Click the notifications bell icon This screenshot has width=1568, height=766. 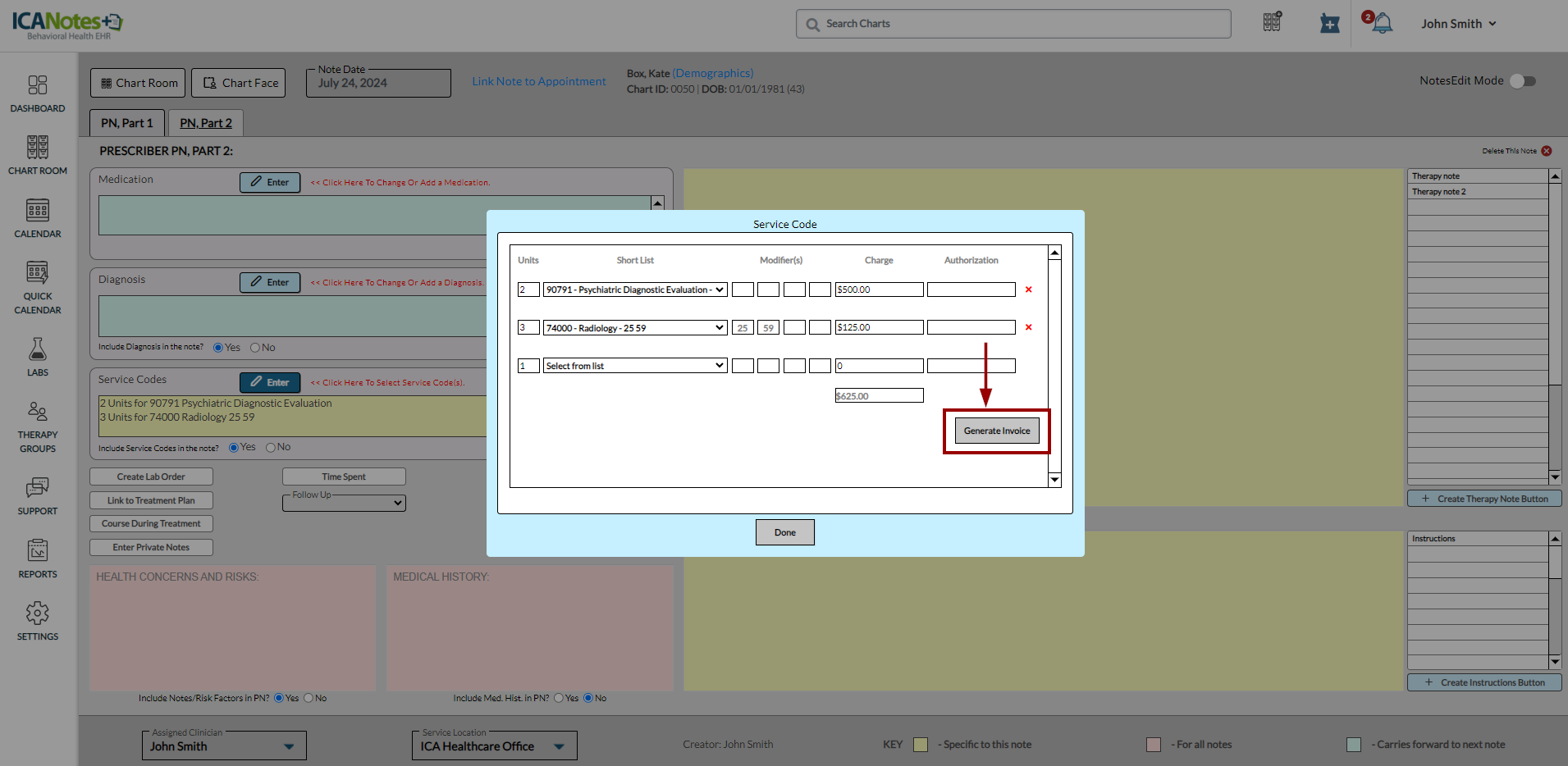[x=1383, y=24]
